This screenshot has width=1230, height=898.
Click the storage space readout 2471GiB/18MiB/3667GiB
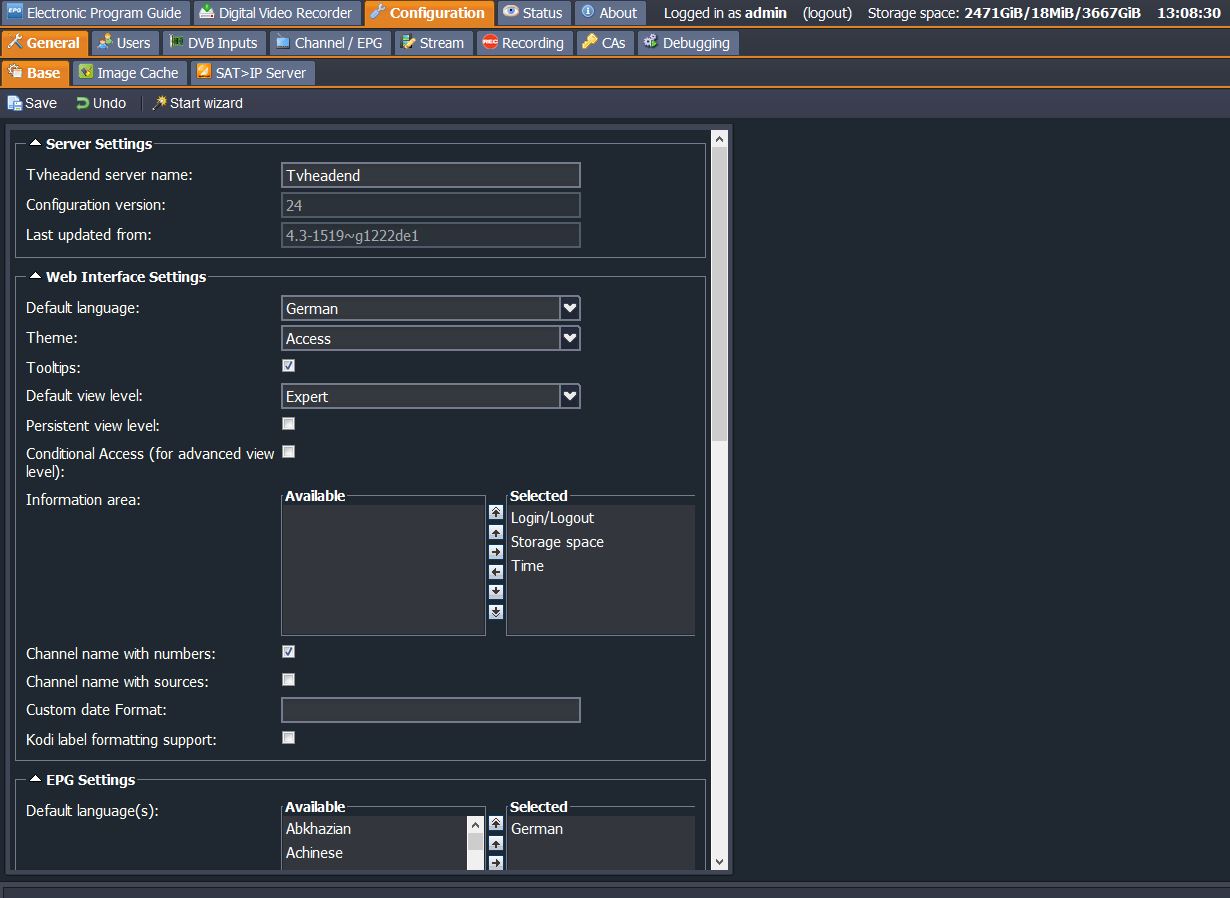pos(1052,13)
